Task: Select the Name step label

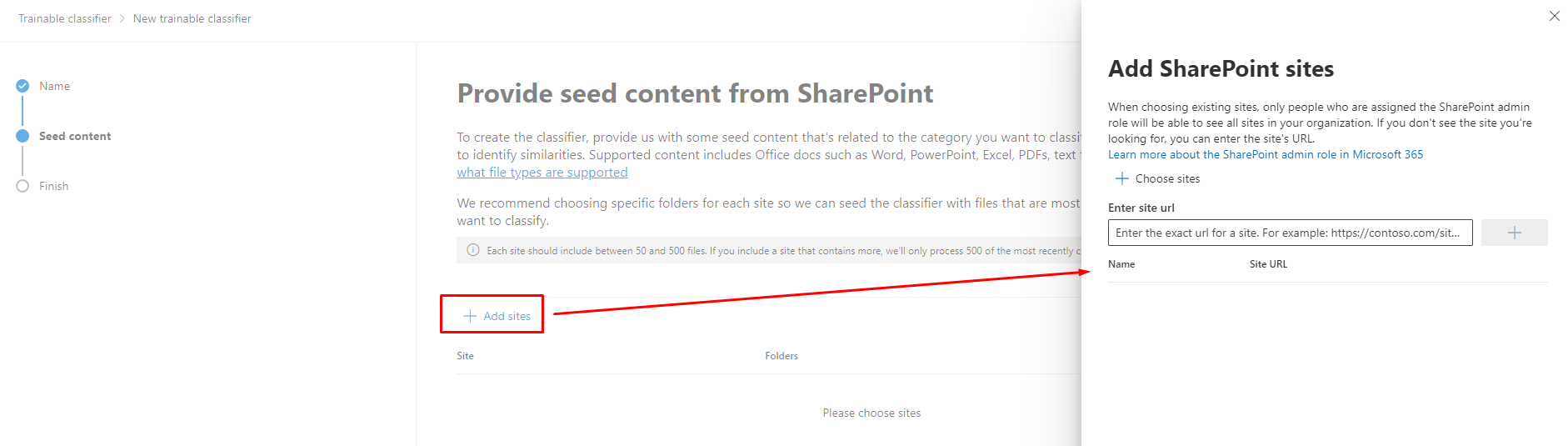Action: [54, 86]
